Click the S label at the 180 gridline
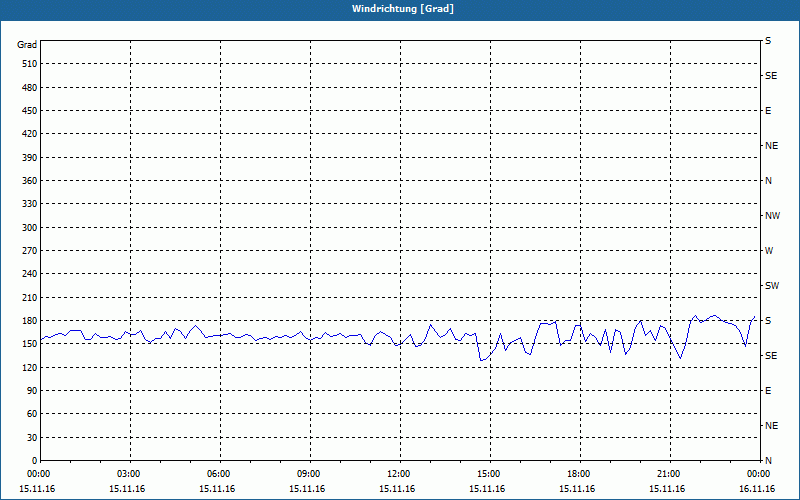The width and height of the screenshot is (800, 500). (768, 321)
